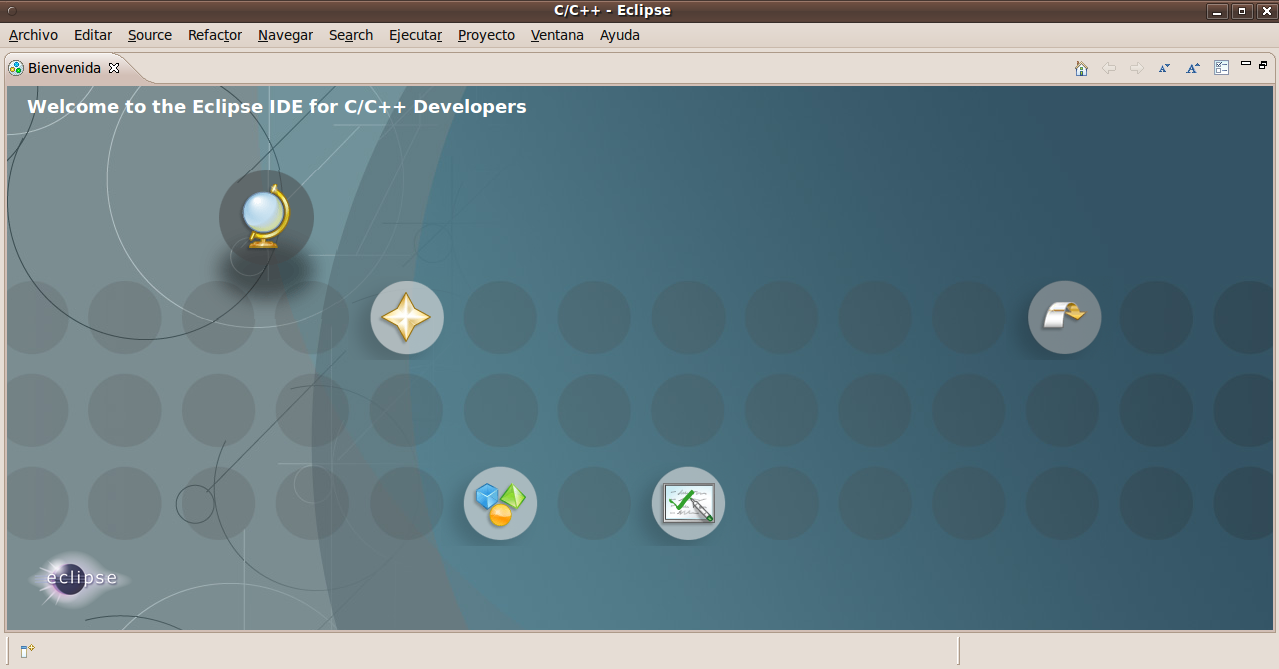Select the Bienvenida tab

tap(64, 68)
